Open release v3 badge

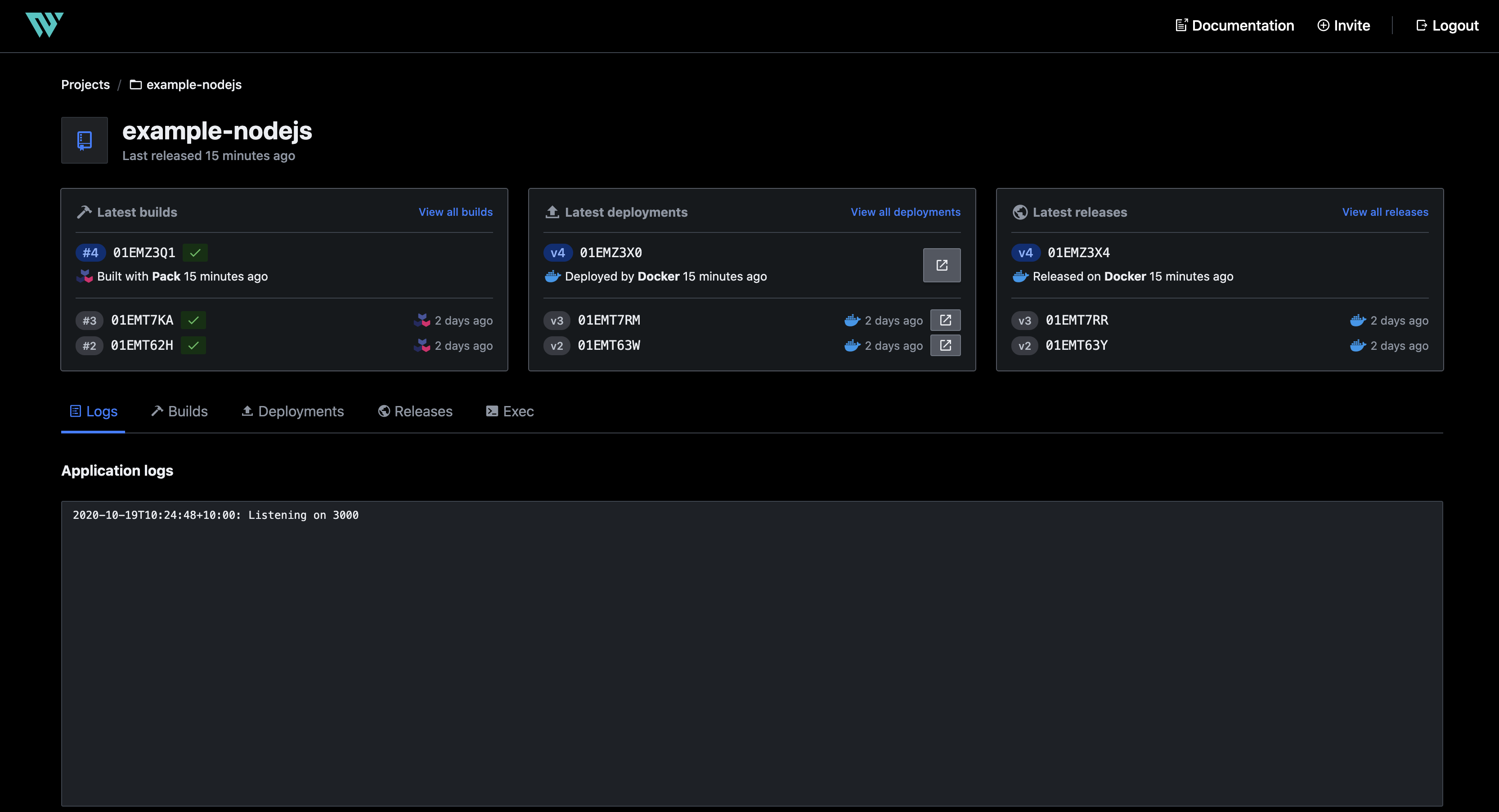(1025, 321)
